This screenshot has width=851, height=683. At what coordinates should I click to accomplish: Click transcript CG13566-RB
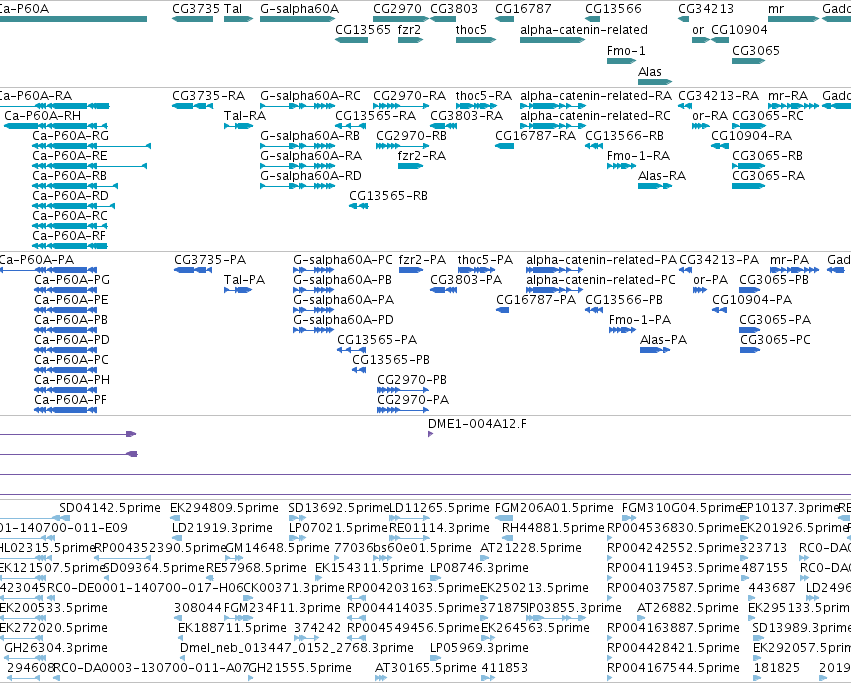625,136
